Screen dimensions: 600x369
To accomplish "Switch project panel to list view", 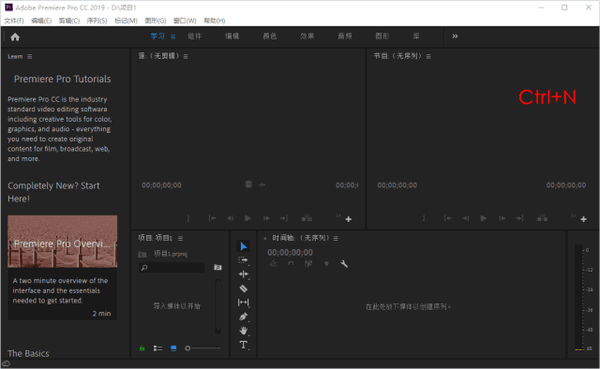I will pos(158,348).
